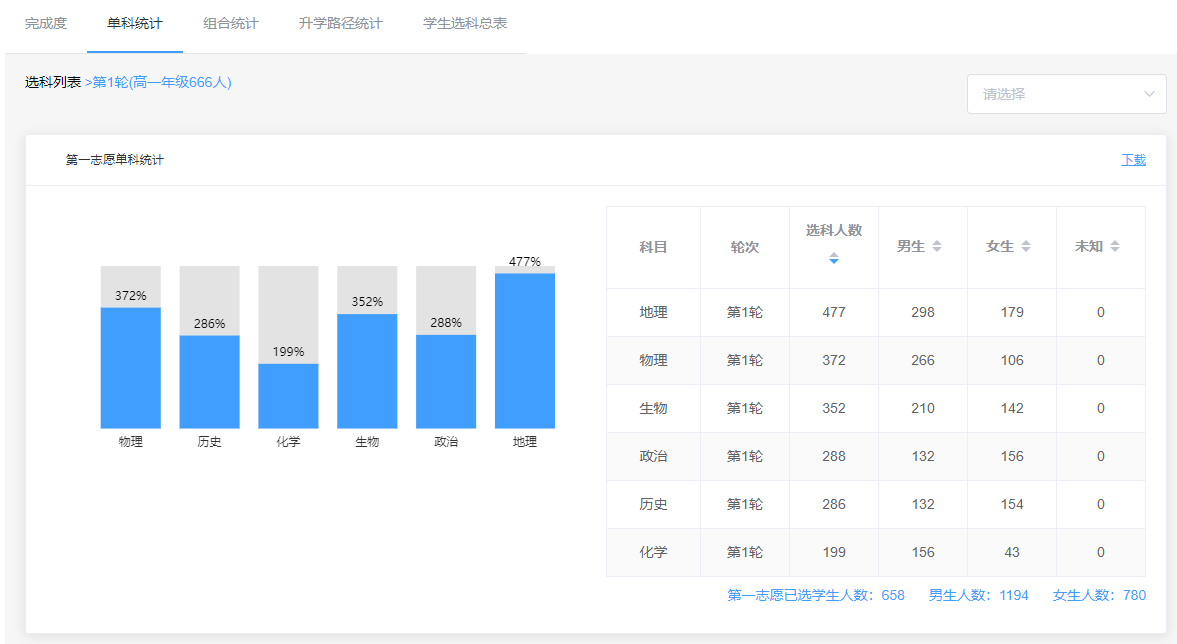Click 女生 value 43
Viewport: 1177px width, 644px height.
click(x=1012, y=552)
